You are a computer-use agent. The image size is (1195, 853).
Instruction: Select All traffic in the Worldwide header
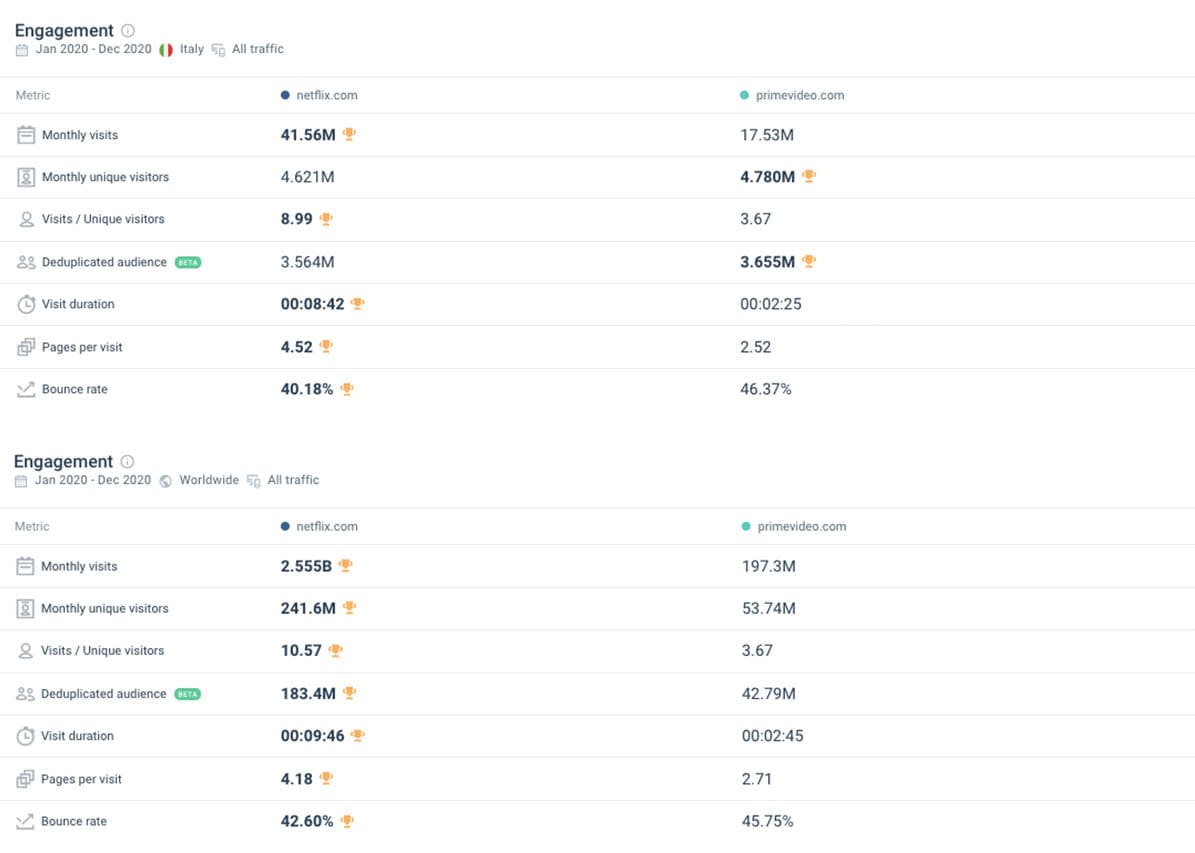click(x=293, y=480)
